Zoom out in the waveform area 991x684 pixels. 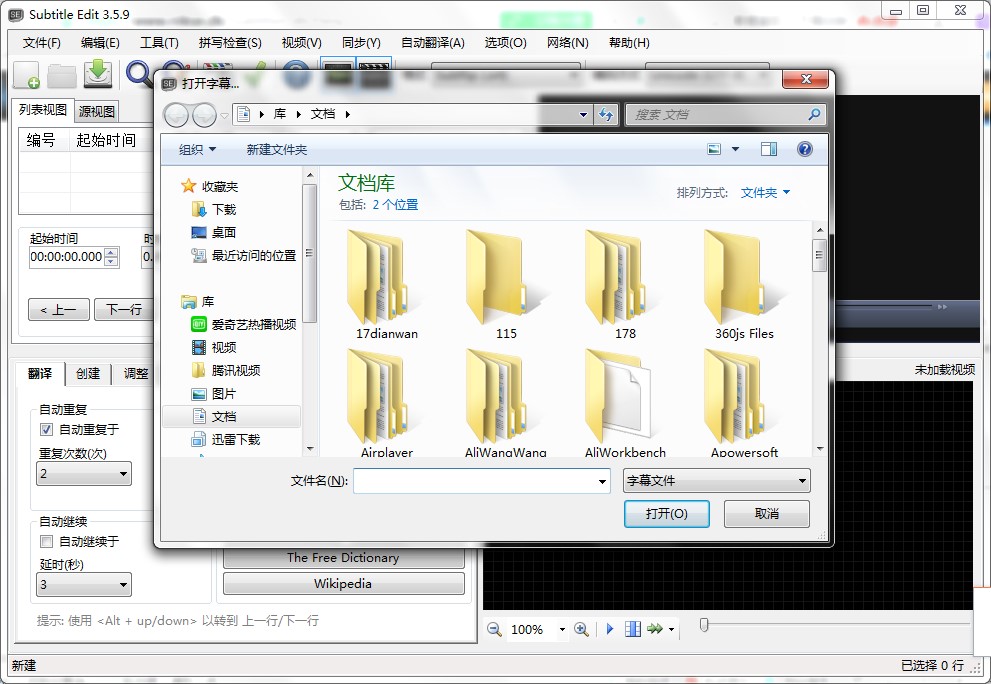(x=494, y=629)
